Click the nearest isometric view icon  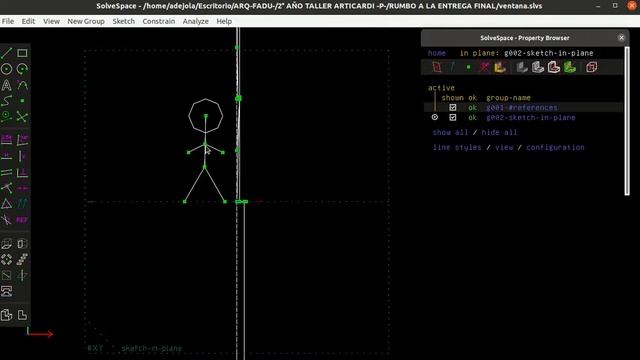7,315
